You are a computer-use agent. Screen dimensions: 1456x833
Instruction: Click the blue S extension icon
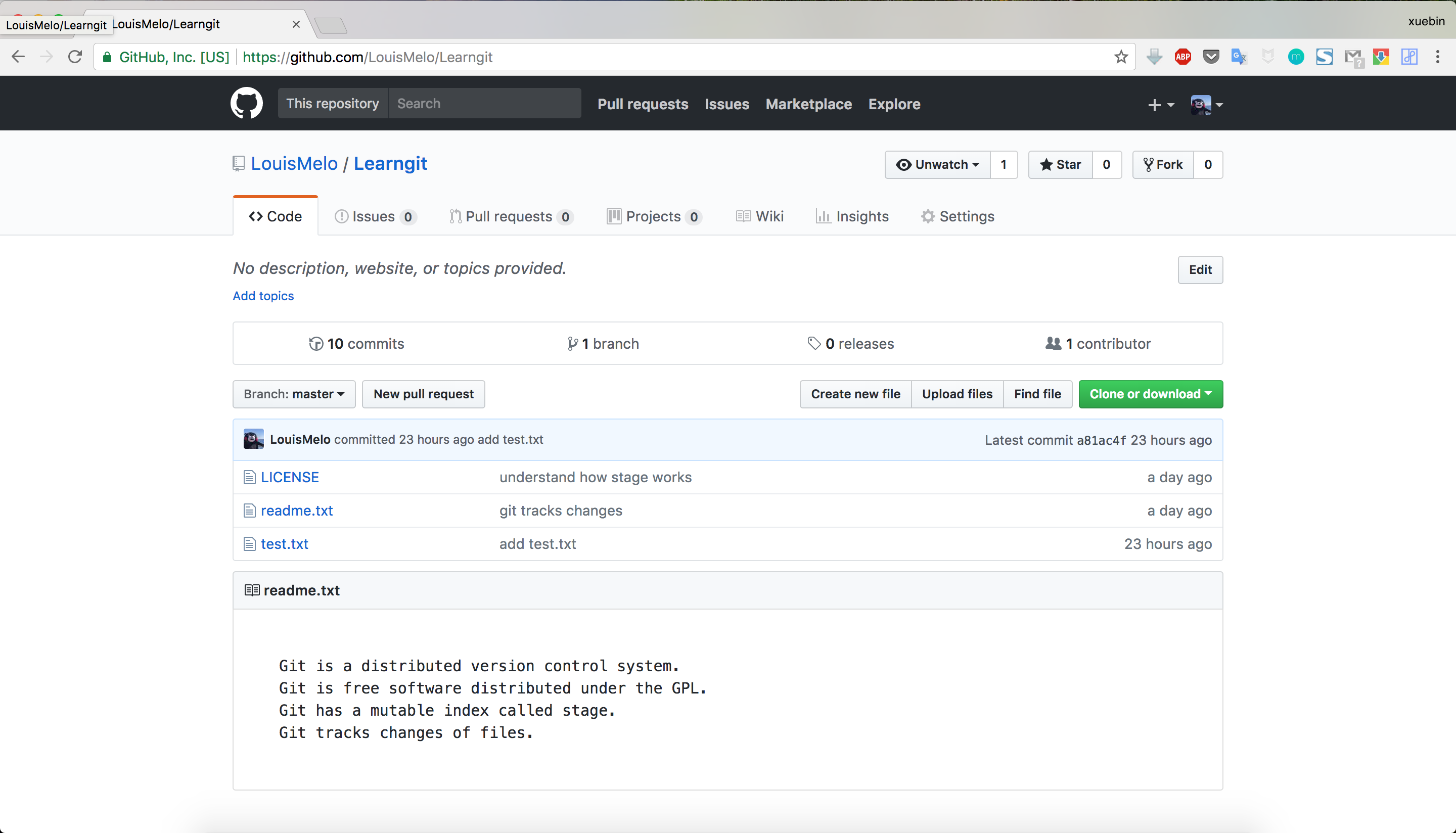coord(1324,57)
